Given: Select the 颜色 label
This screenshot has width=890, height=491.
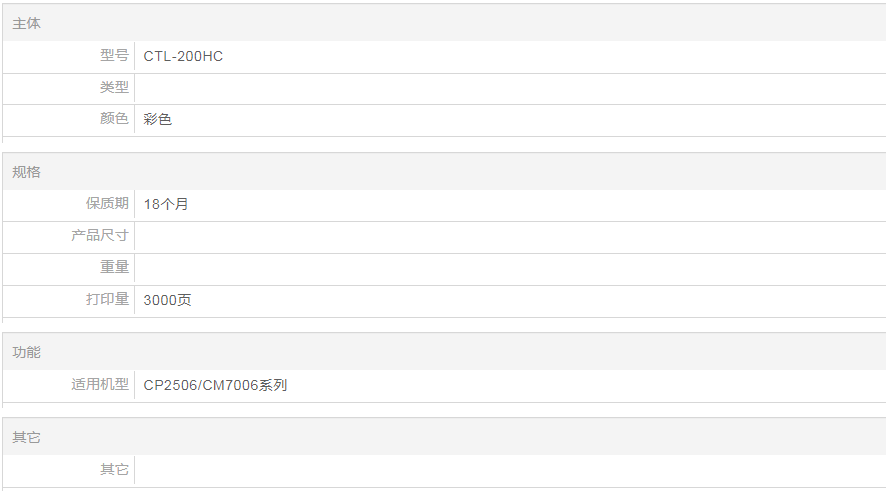Looking at the screenshot, I should point(114,119).
